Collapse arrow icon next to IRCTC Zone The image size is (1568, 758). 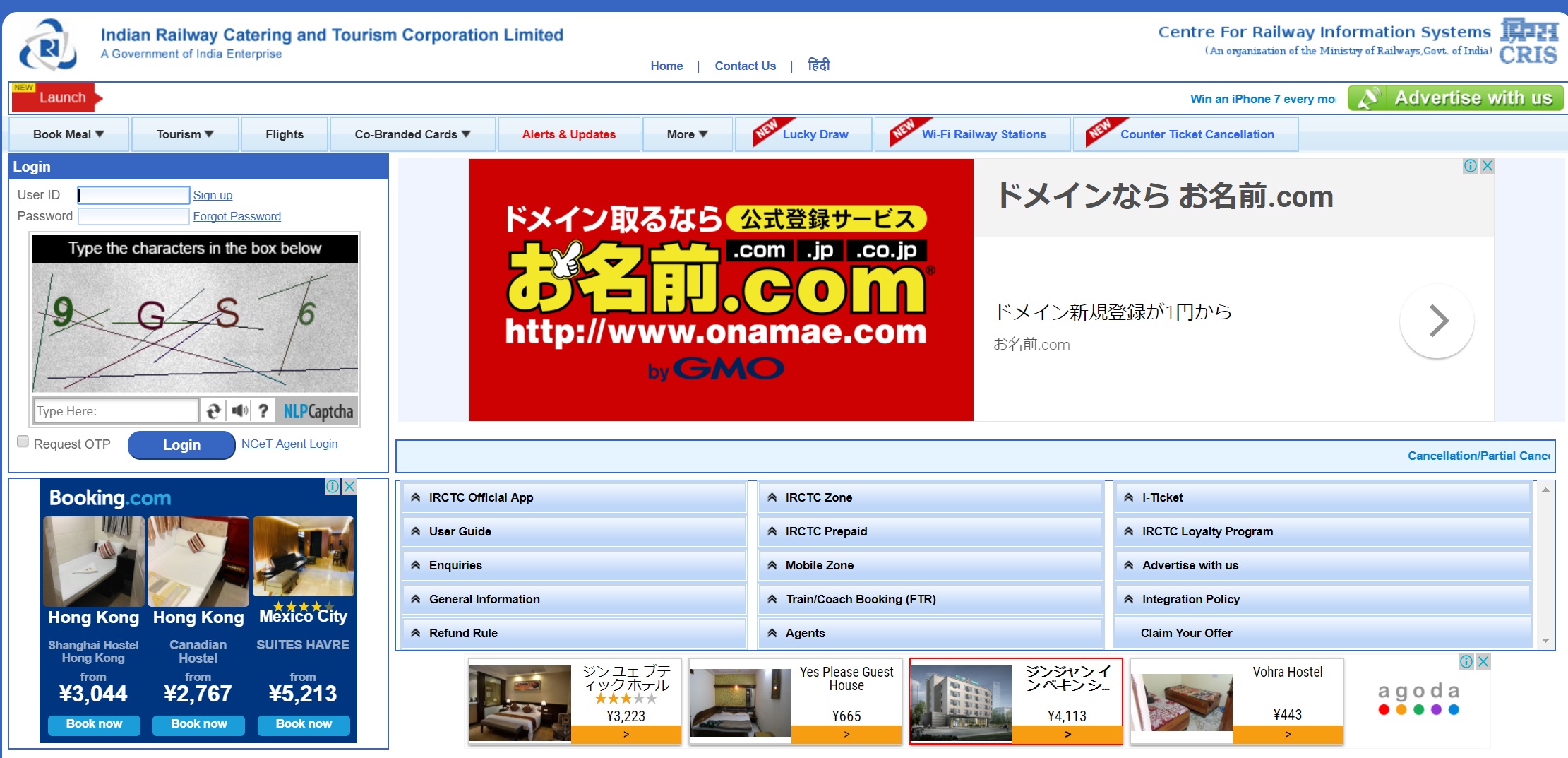772,497
